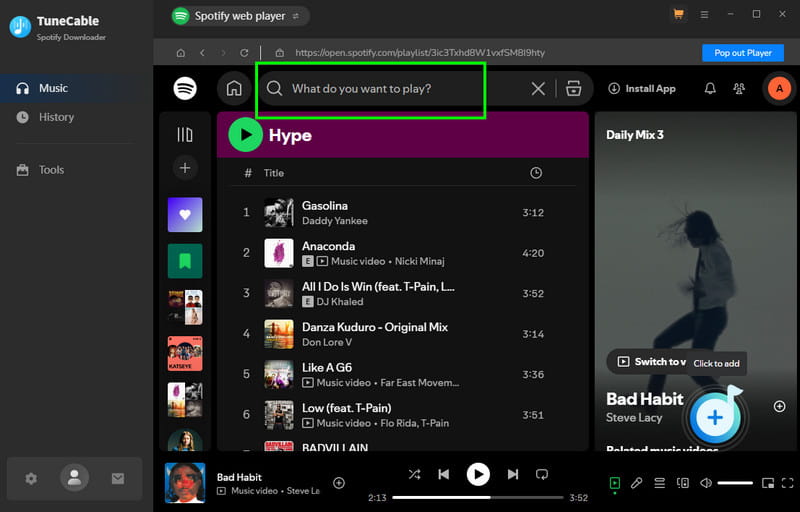Select the Gasolina track row
Image resolution: width=800 pixels, height=512 pixels.
403,213
